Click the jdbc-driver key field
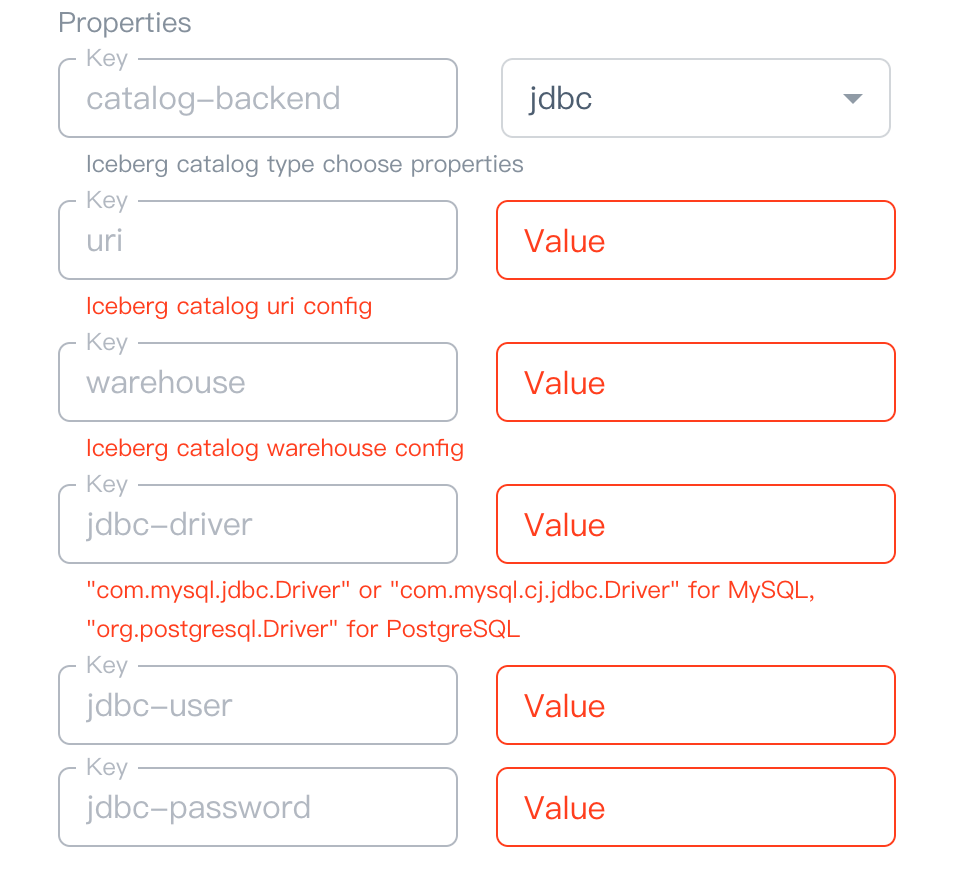 257,524
